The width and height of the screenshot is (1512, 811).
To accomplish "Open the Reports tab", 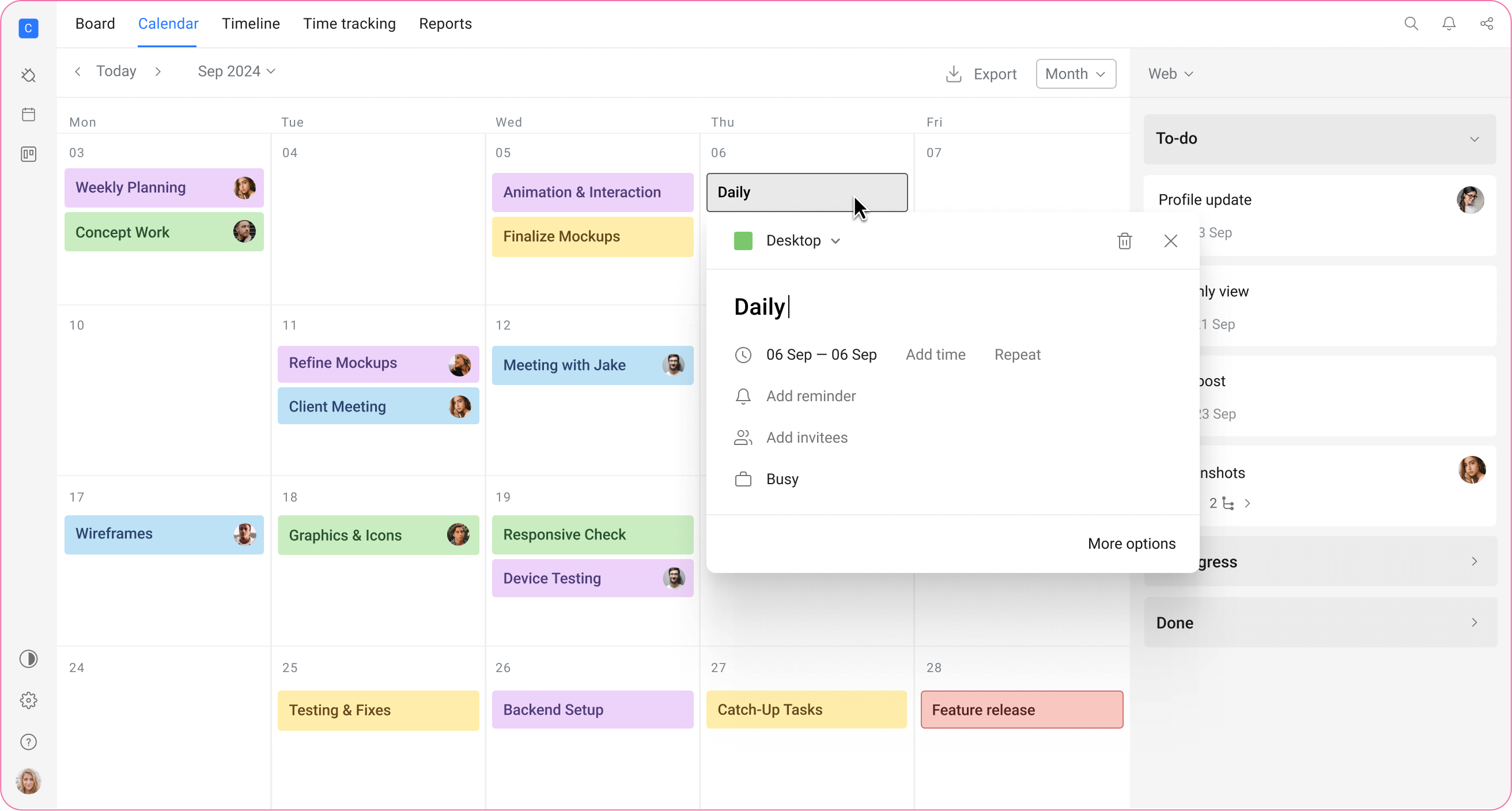I will [445, 24].
